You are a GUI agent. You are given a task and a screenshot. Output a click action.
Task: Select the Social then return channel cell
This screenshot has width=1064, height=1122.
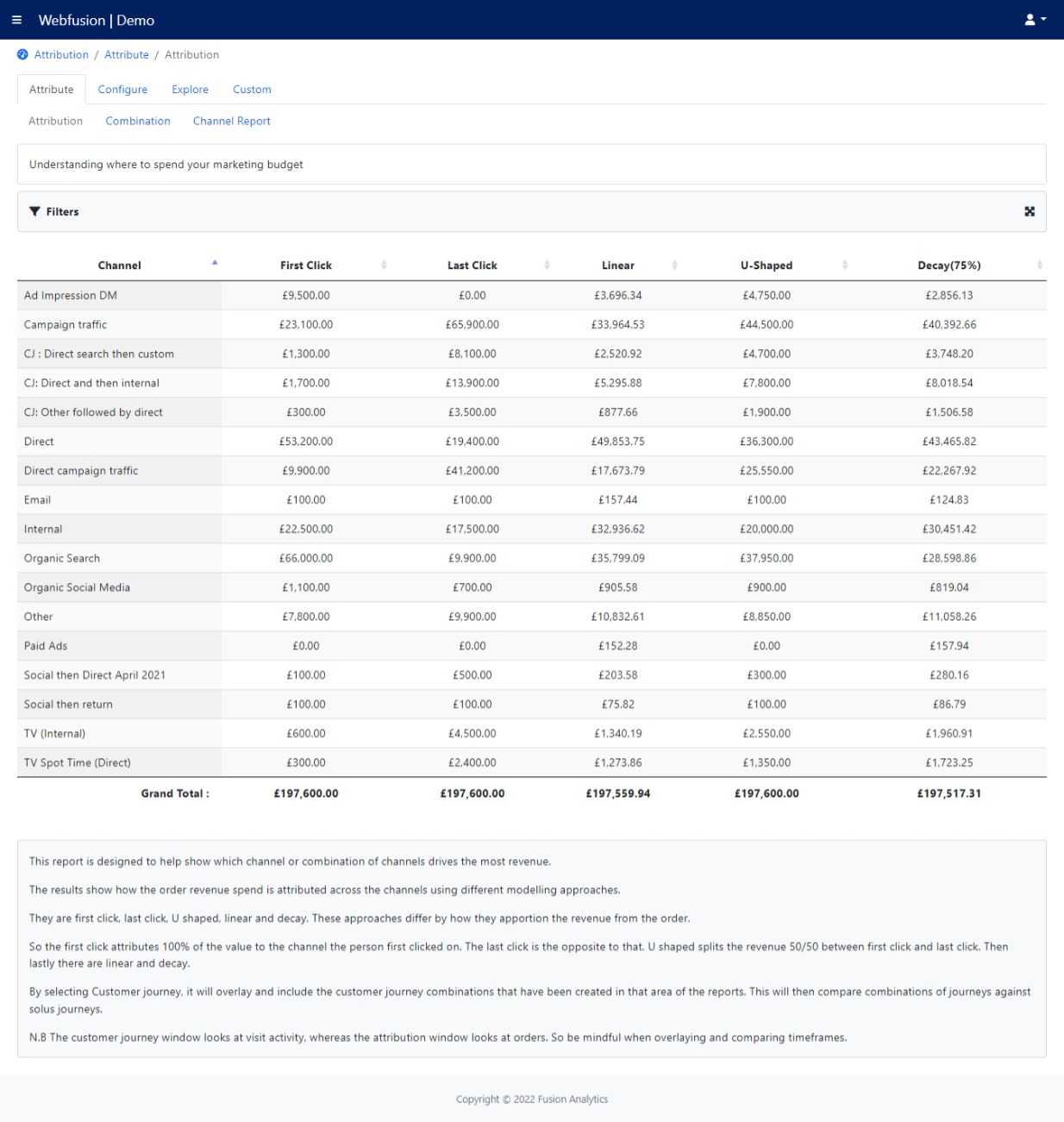pyautogui.click(x=119, y=705)
